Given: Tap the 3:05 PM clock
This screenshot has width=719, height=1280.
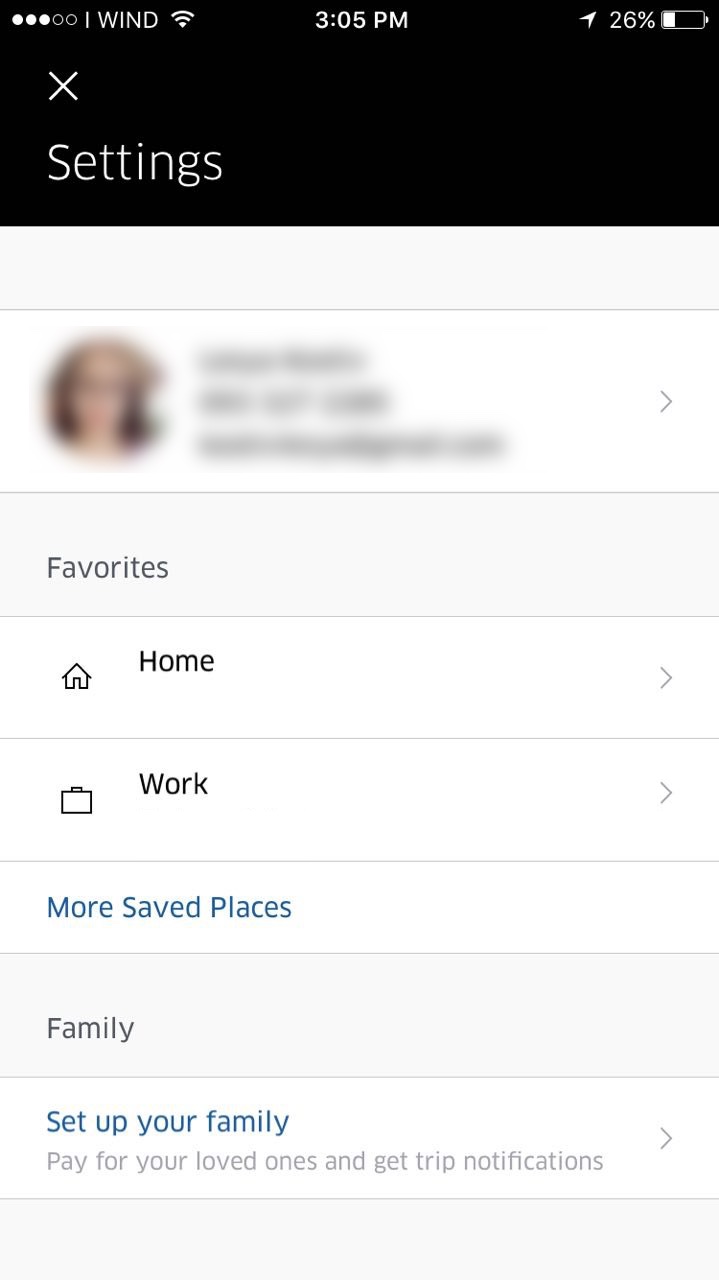Looking at the screenshot, I should pyautogui.click(x=361, y=20).
